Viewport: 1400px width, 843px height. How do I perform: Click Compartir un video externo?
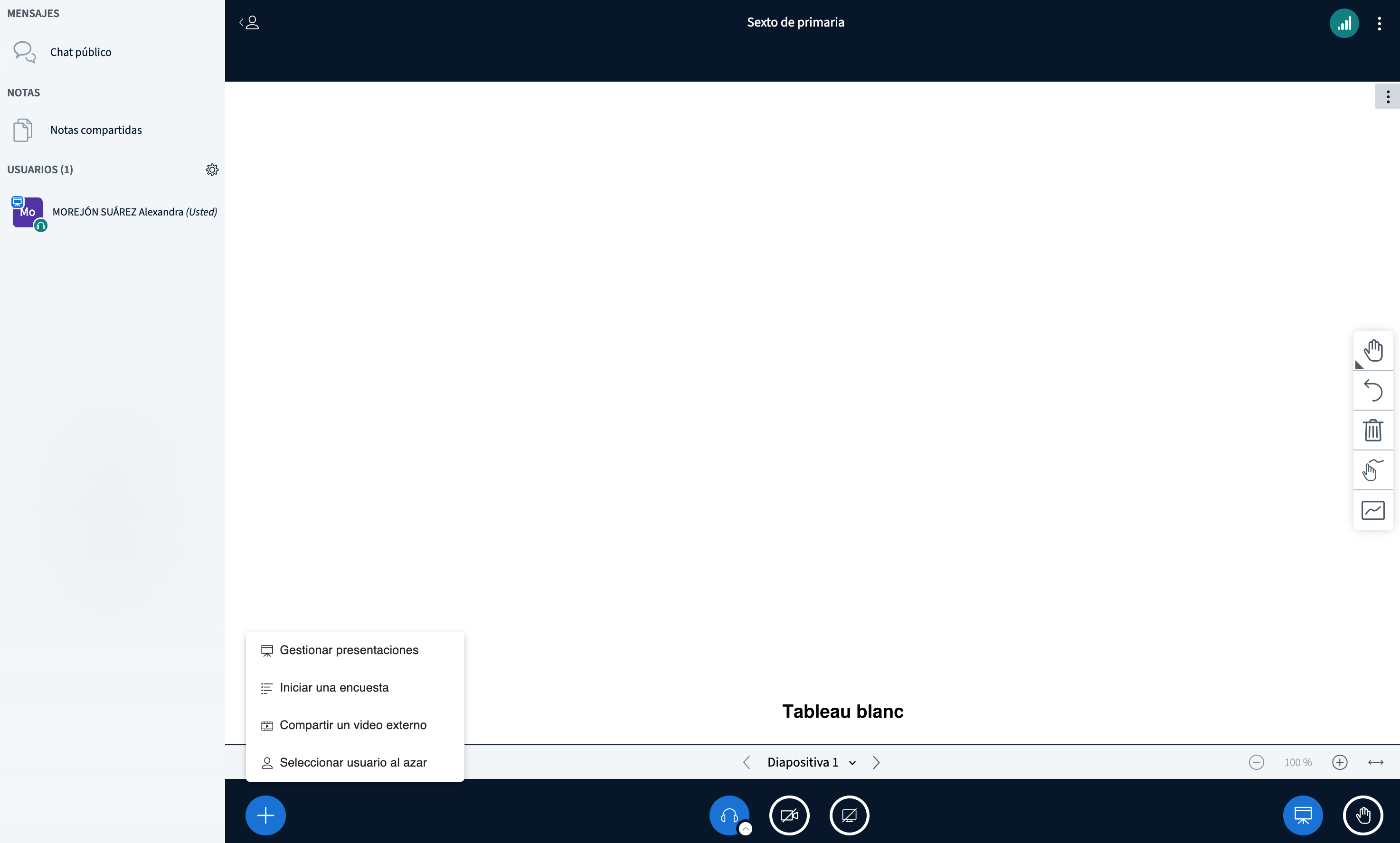352,725
